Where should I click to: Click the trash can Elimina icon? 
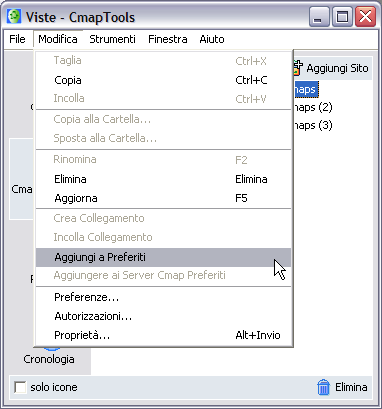pos(323,387)
